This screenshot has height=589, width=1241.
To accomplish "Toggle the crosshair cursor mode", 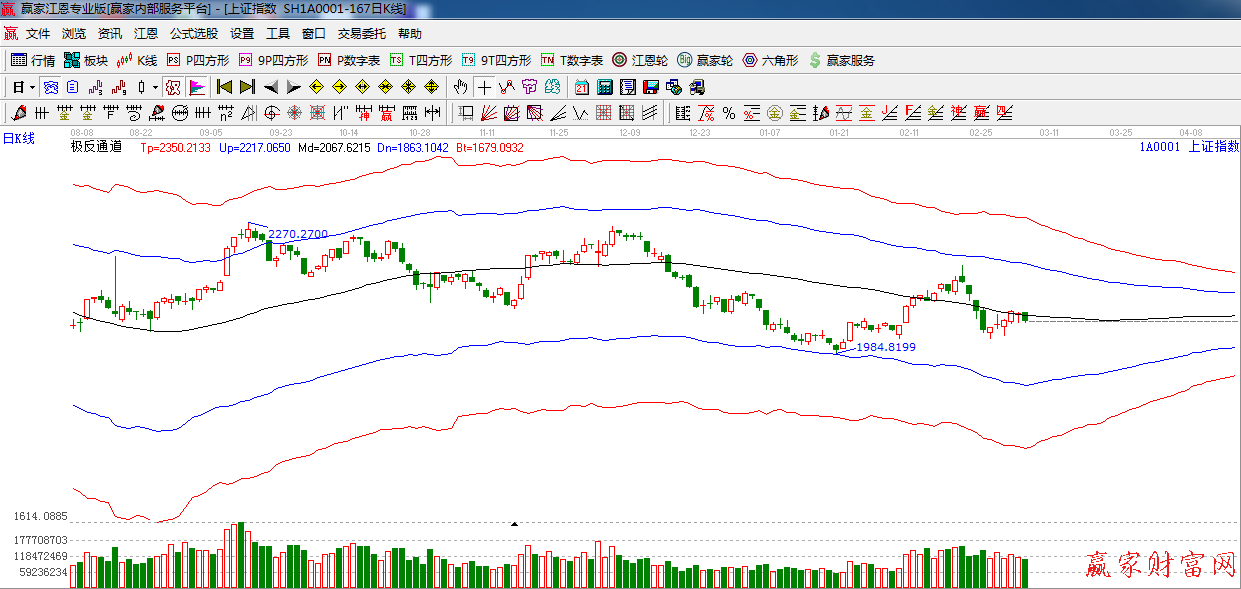I will 484,86.
